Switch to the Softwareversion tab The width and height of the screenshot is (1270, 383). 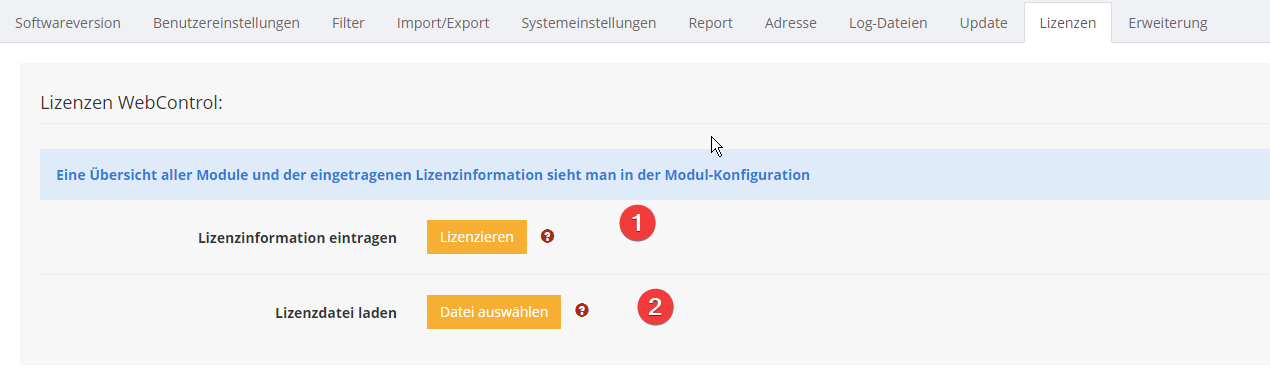tap(68, 22)
